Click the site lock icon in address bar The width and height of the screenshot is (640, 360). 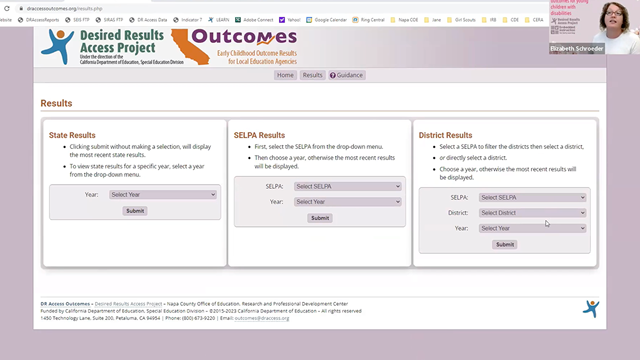pos(21,8)
